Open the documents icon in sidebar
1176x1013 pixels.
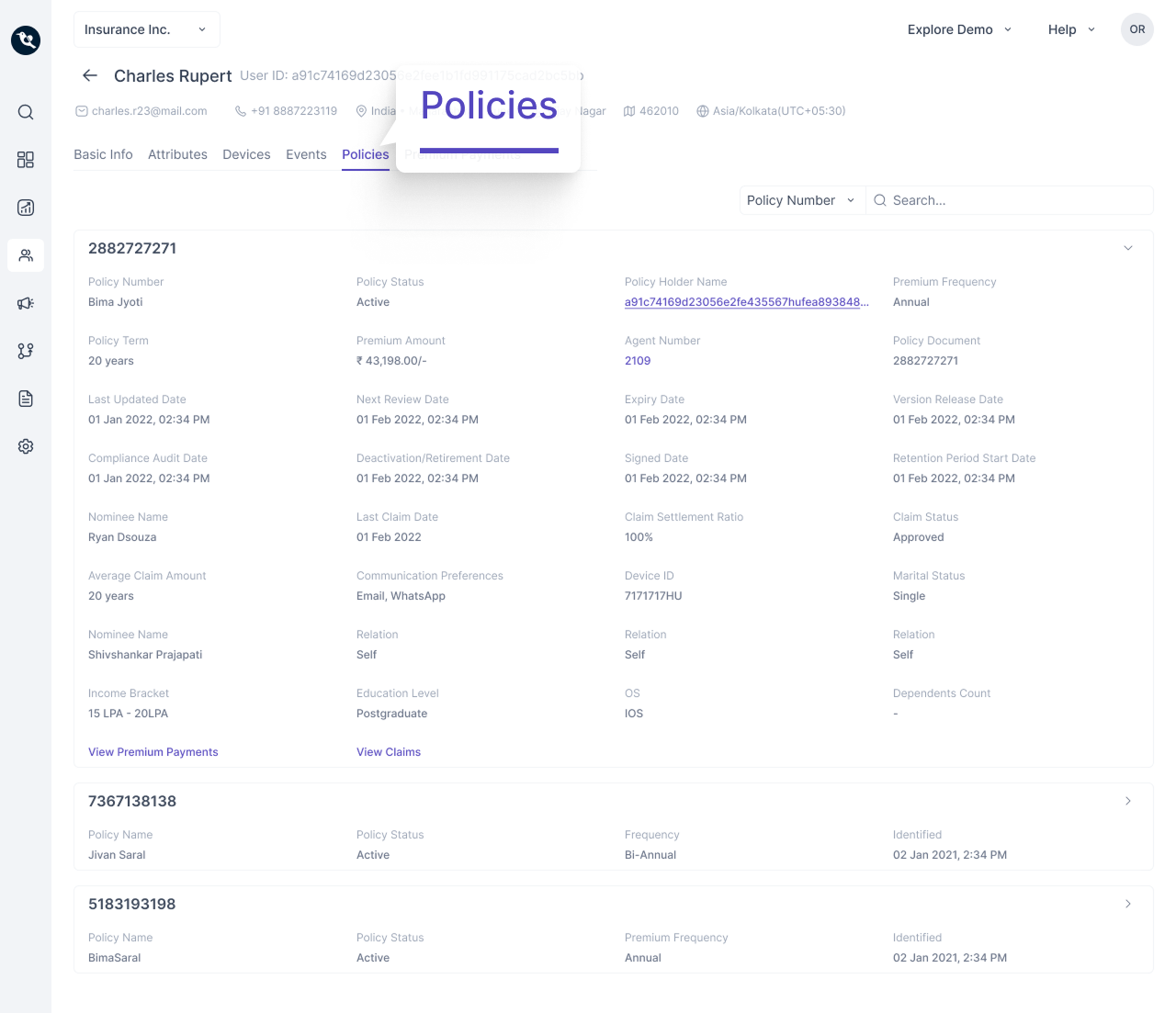(x=26, y=399)
